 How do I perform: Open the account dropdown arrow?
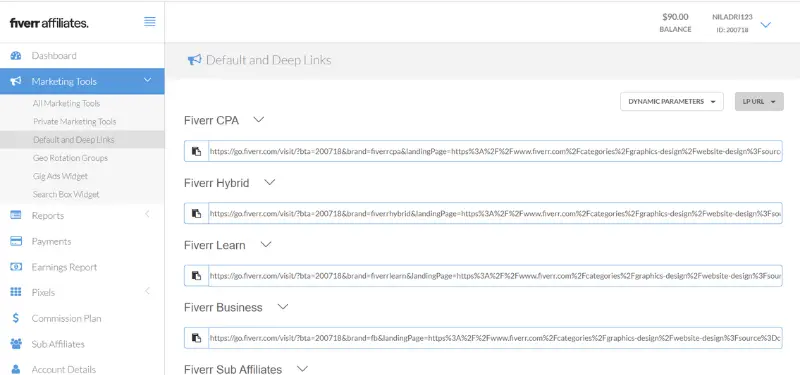[765, 24]
